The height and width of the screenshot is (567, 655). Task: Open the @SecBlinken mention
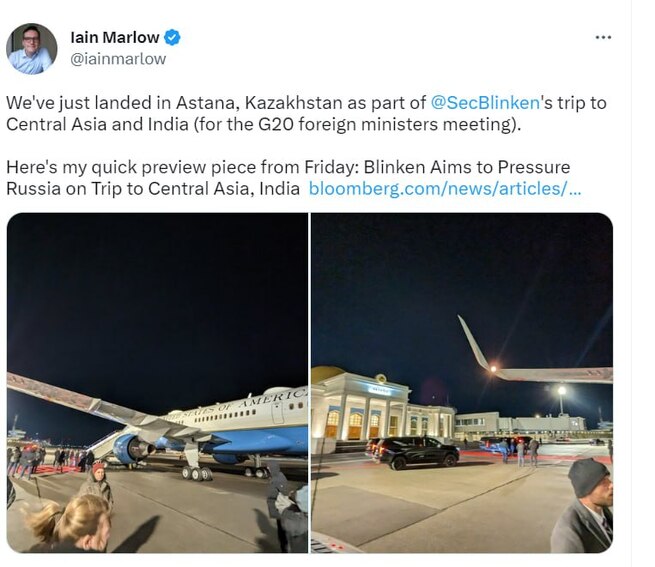click(485, 103)
